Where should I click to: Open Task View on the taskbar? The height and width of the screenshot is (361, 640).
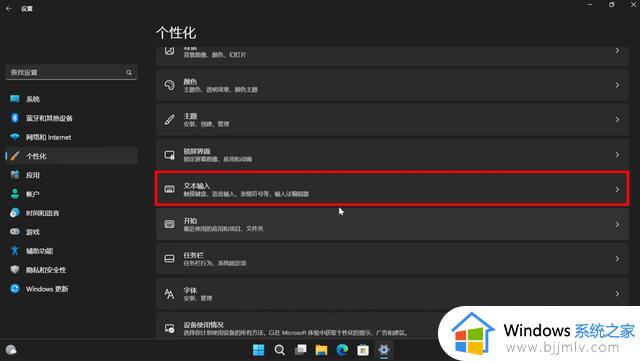[301, 350]
